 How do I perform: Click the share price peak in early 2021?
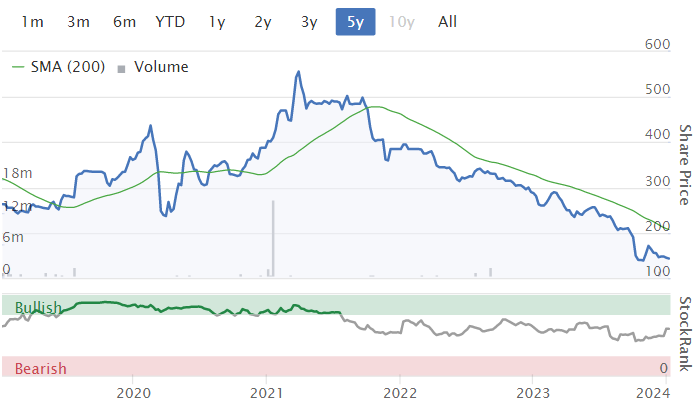(298, 72)
